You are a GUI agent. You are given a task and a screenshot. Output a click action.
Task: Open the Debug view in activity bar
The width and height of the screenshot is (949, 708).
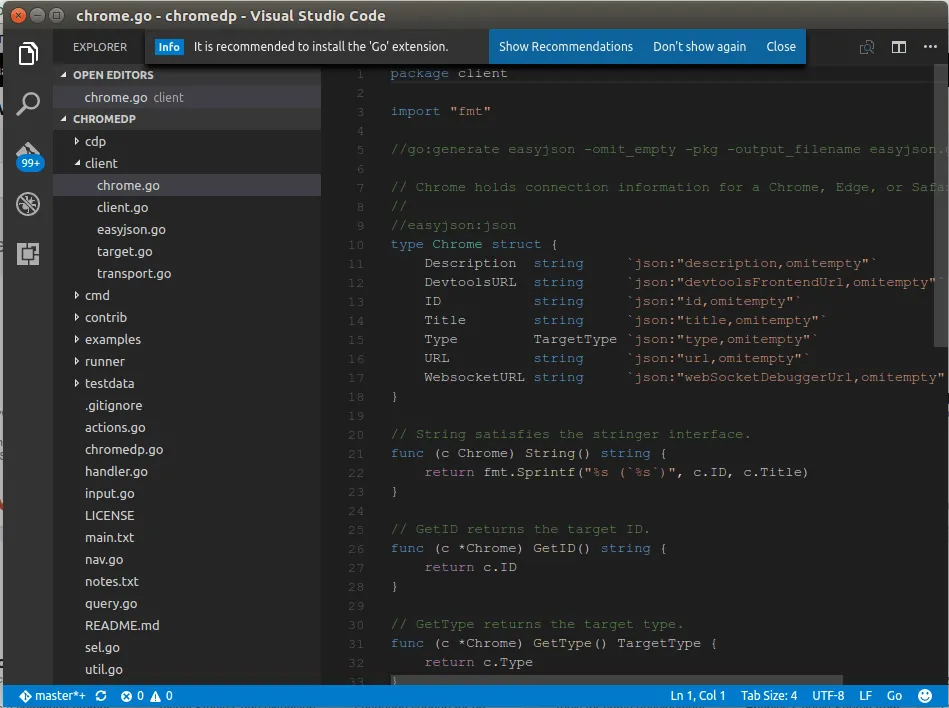coord(28,205)
